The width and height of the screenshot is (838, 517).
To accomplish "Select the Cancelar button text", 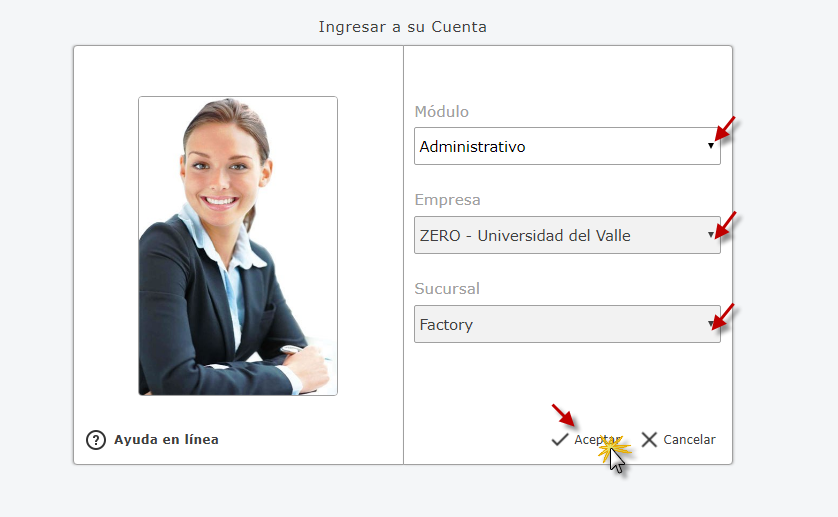I will click(689, 439).
